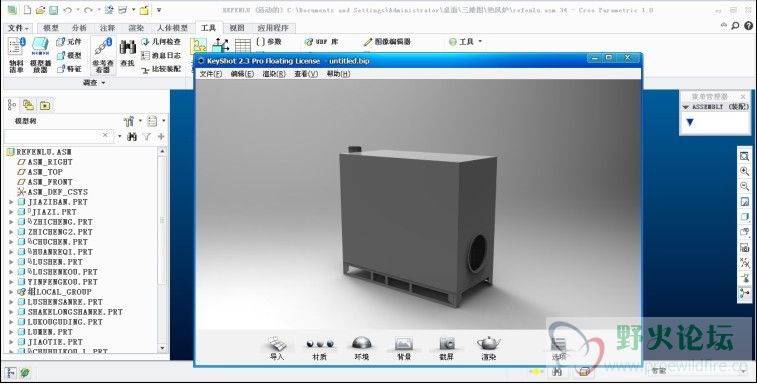Click the 特征 feature info button
Image resolution: width=757 pixels, height=384 pixels.
click(x=69, y=69)
